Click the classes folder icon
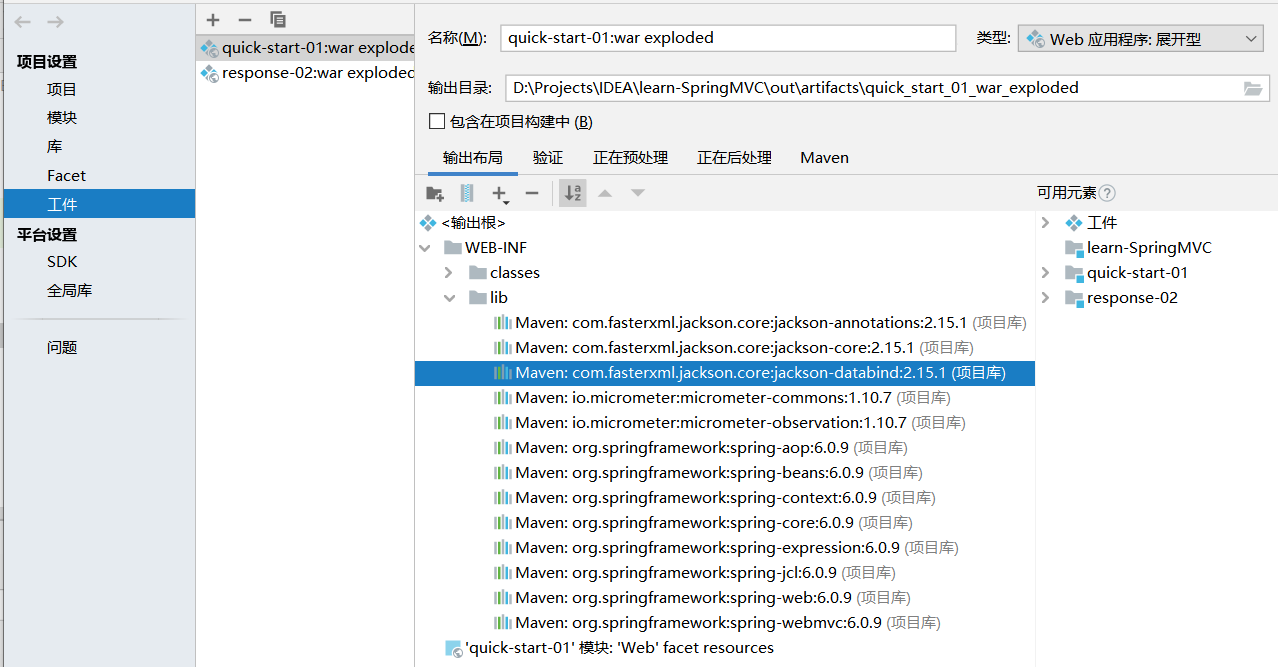Image resolution: width=1278 pixels, height=667 pixels. 477,273
